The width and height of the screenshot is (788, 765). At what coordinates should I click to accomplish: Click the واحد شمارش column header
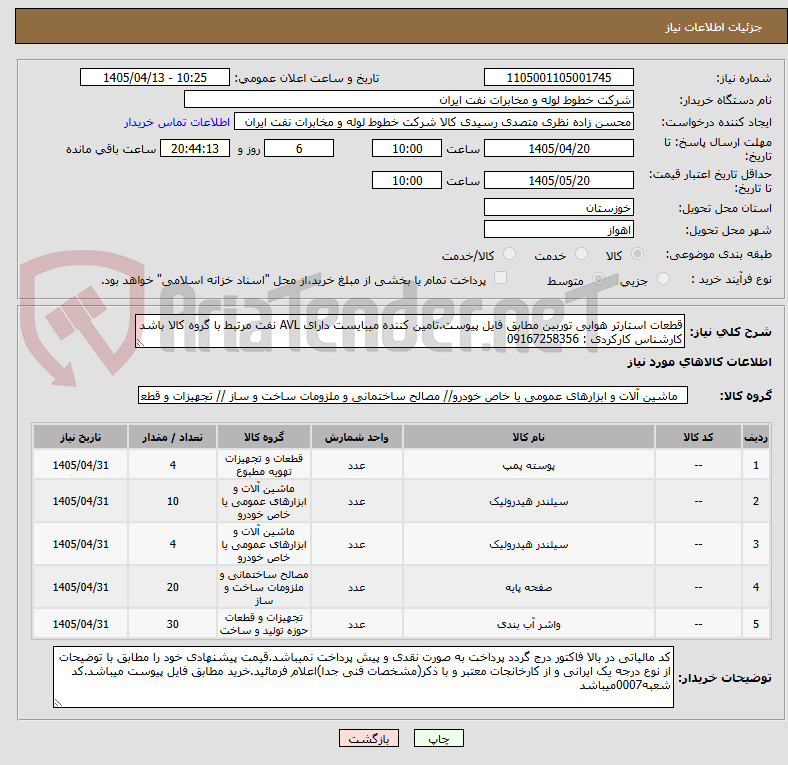point(356,437)
